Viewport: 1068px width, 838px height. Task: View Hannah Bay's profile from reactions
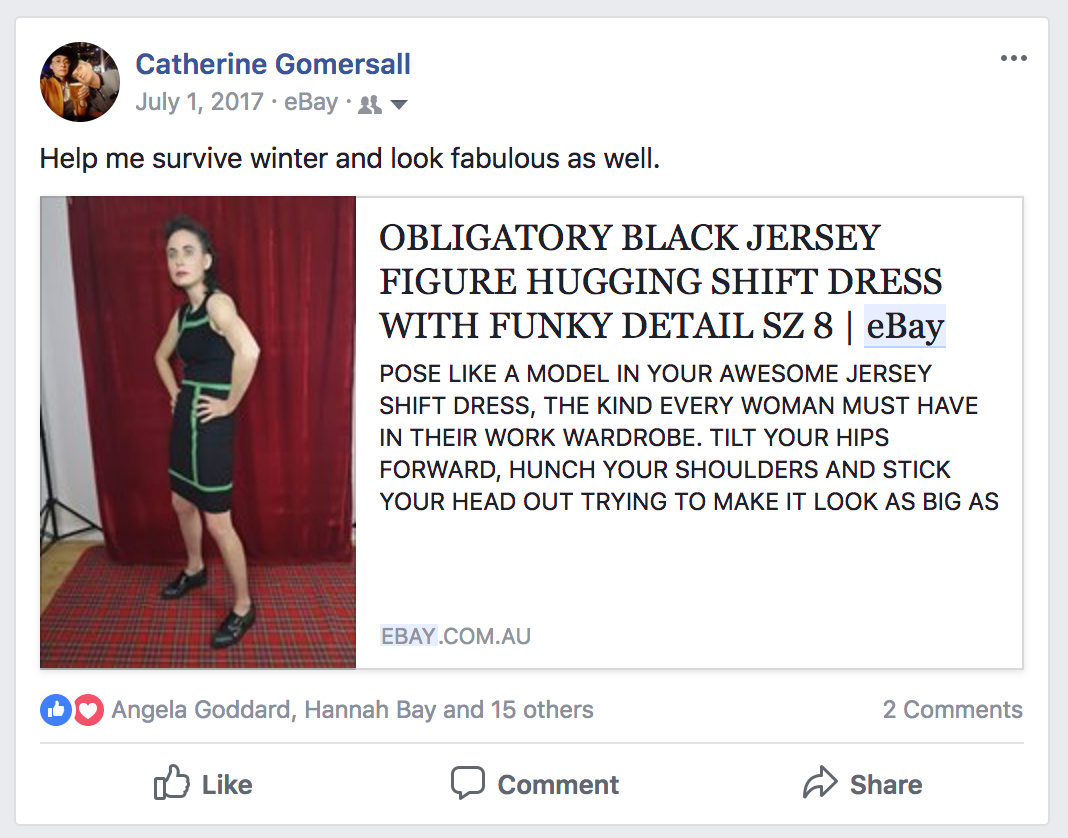(370, 710)
